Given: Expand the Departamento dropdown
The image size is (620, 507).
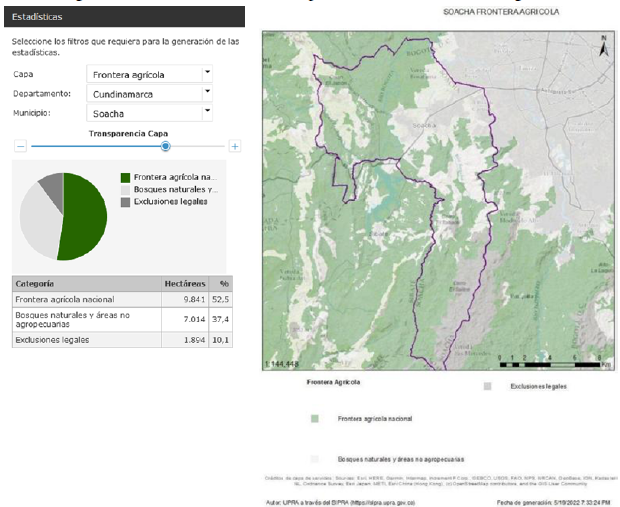Looking at the screenshot, I should tap(206, 93).
